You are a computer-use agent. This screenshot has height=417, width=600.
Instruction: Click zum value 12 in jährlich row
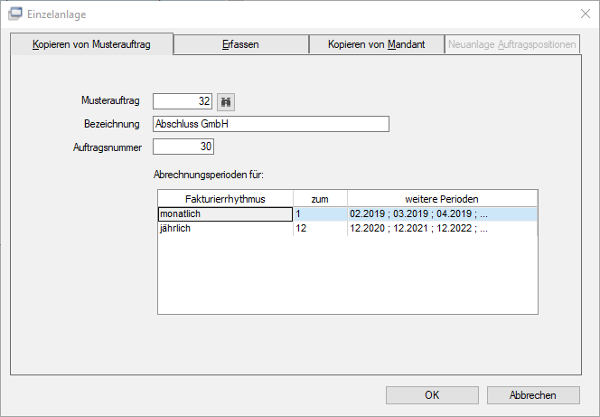tap(320, 228)
